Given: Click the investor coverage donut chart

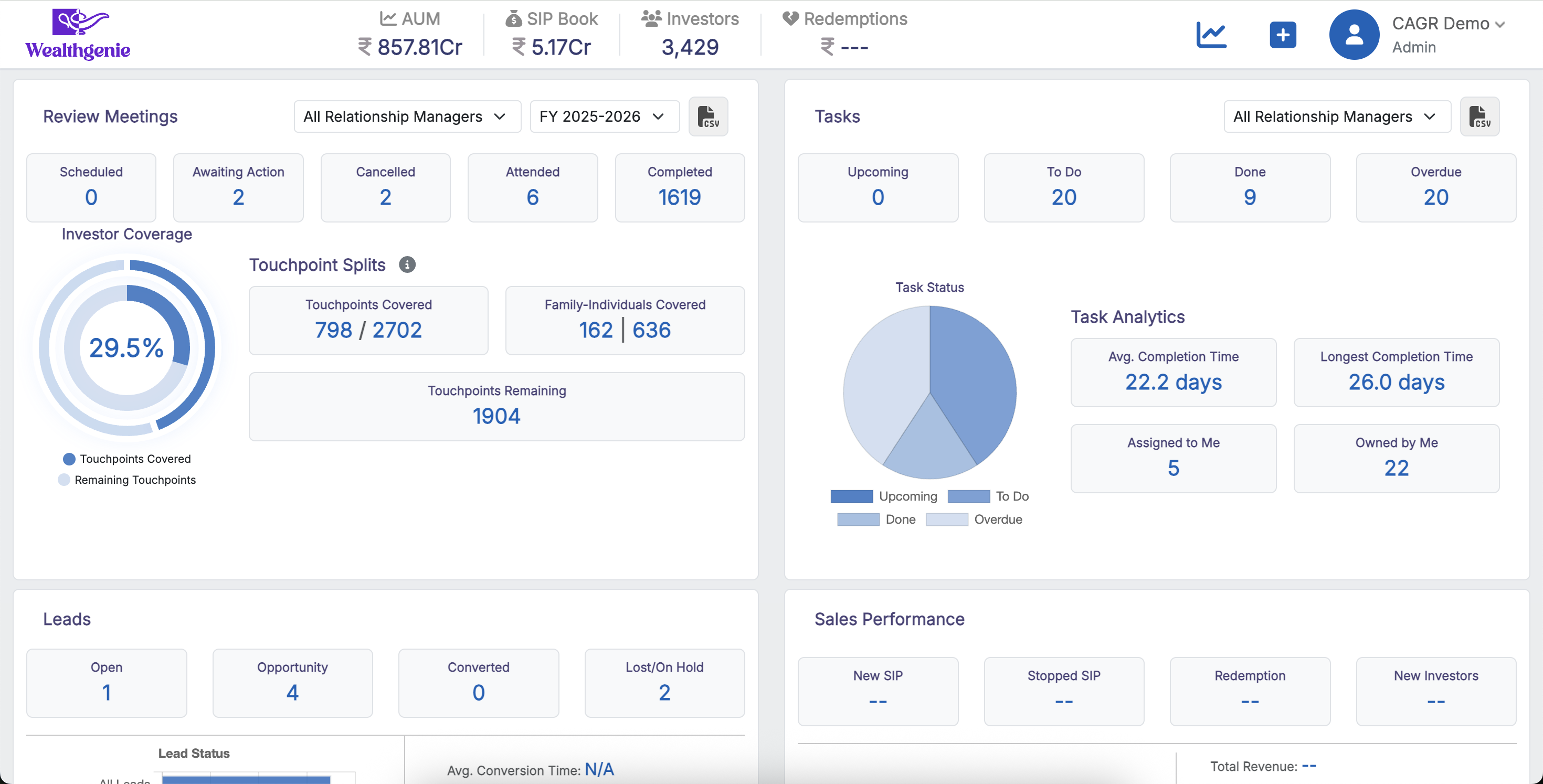Looking at the screenshot, I should (x=127, y=348).
